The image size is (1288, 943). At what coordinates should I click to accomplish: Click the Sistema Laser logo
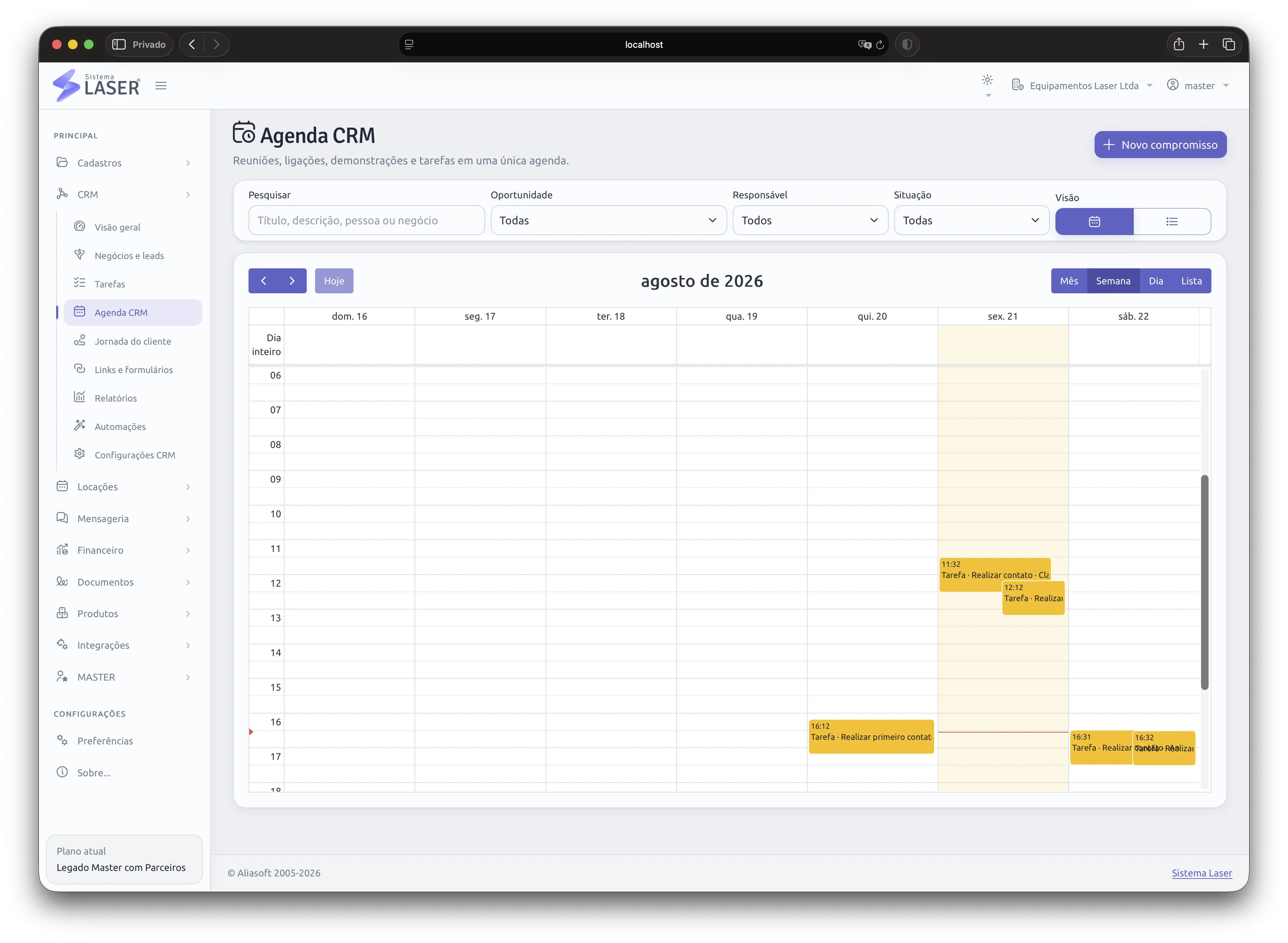(96, 86)
